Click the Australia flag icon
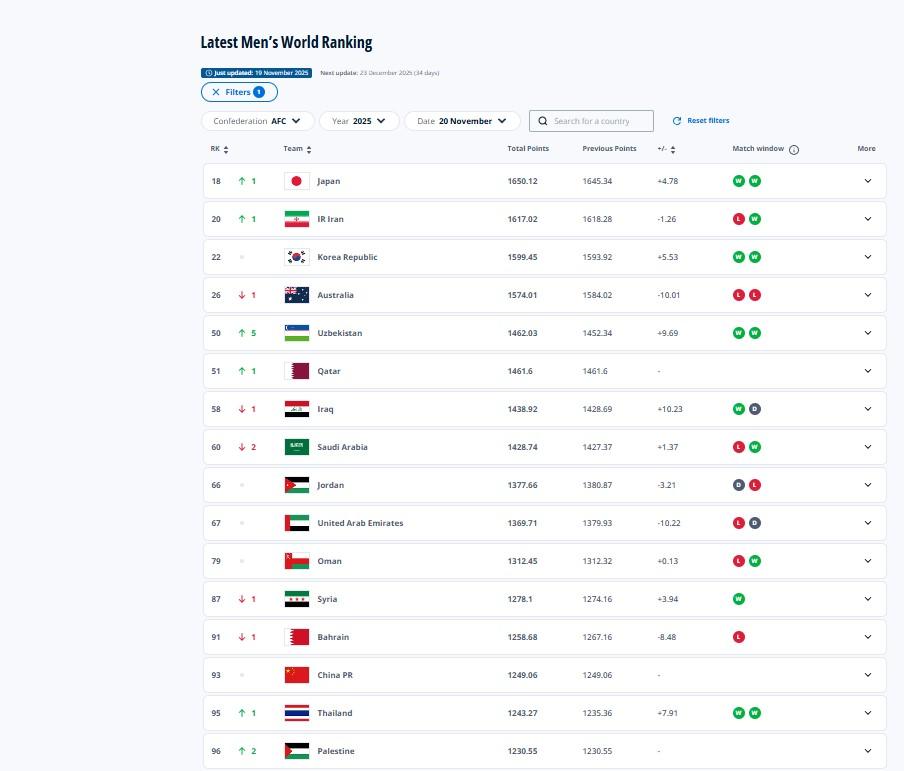Viewport: 904px width, 771px height. pos(297,295)
